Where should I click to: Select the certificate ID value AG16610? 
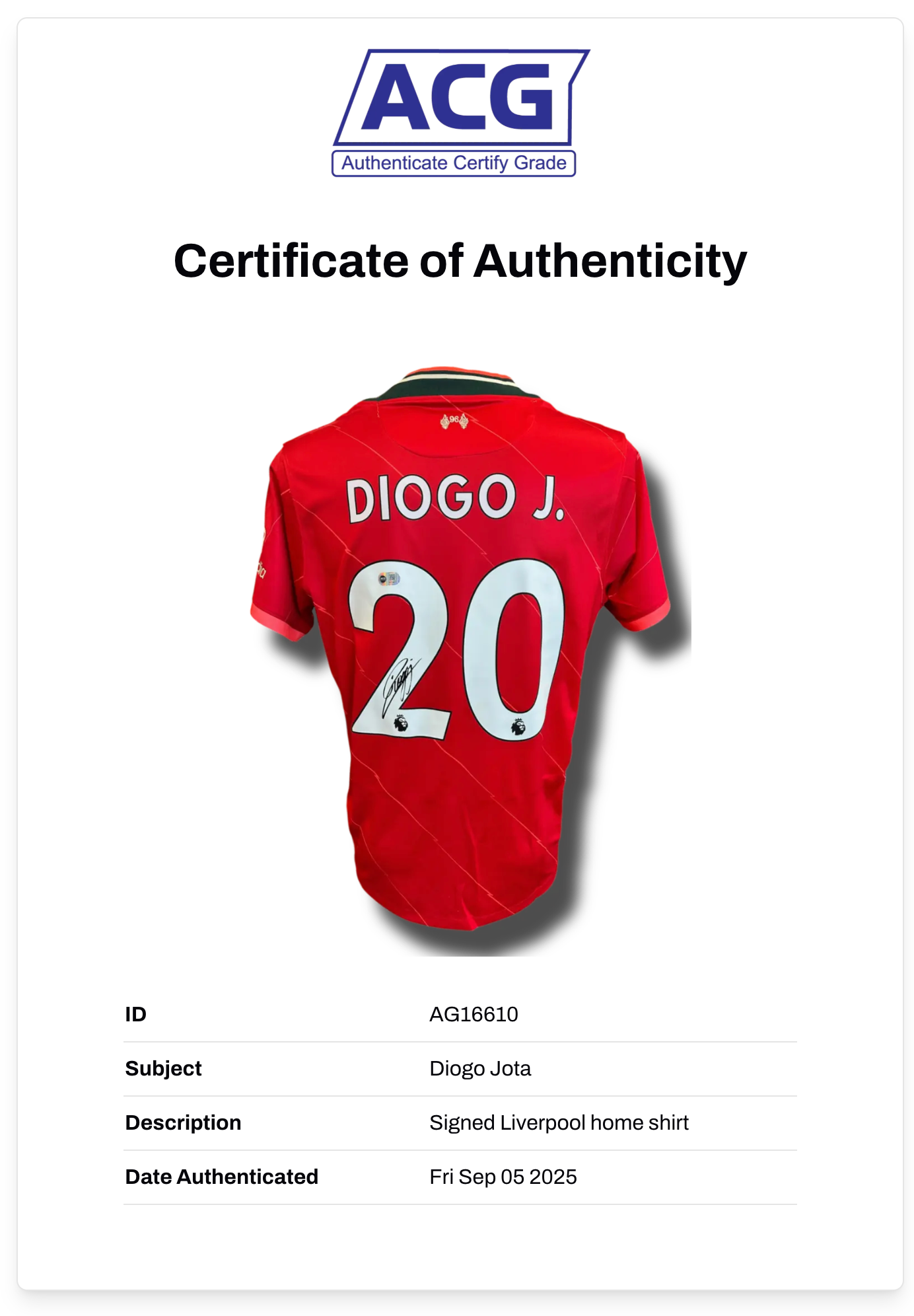tap(474, 1014)
